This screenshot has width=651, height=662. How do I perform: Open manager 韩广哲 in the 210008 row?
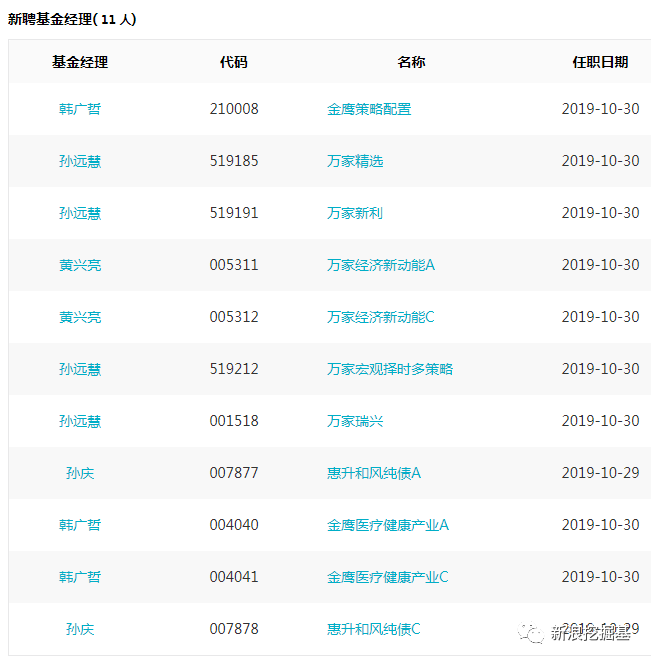click(x=80, y=109)
